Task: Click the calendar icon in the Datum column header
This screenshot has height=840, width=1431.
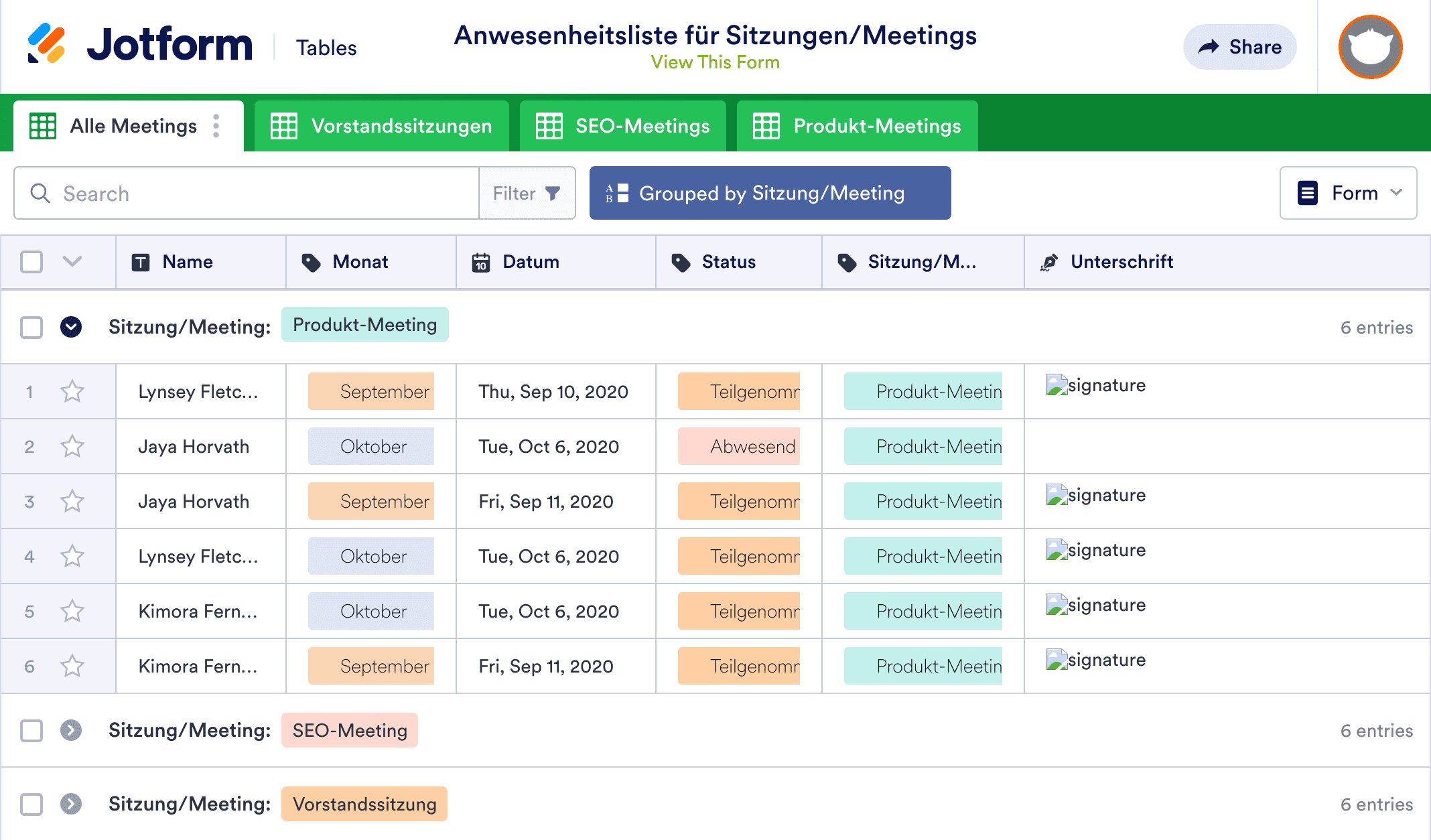Action: 480,262
